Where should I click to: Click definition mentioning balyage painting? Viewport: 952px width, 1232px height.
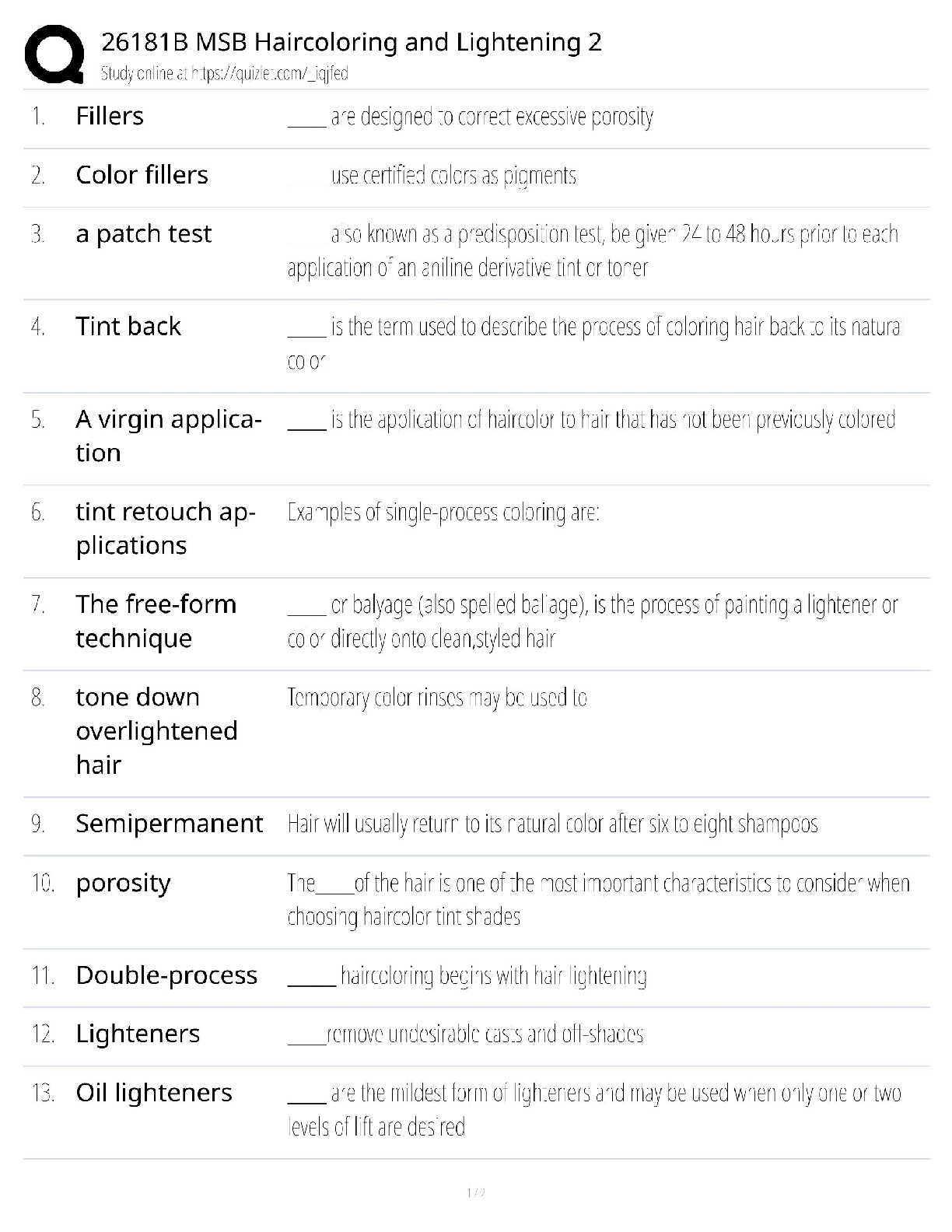pos(592,621)
